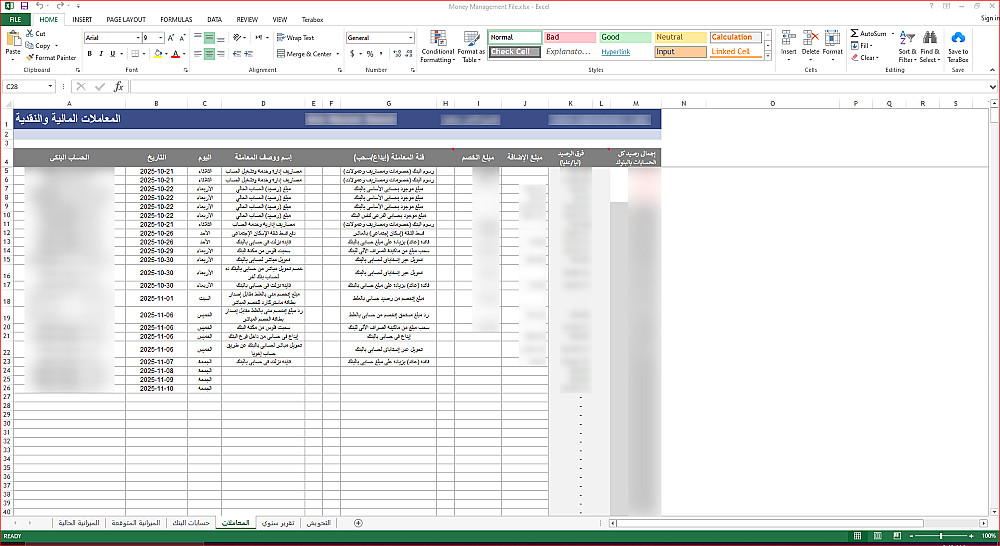1000x546 pixels.
Task: Open the FILE tab
Action: pos(15,20)
